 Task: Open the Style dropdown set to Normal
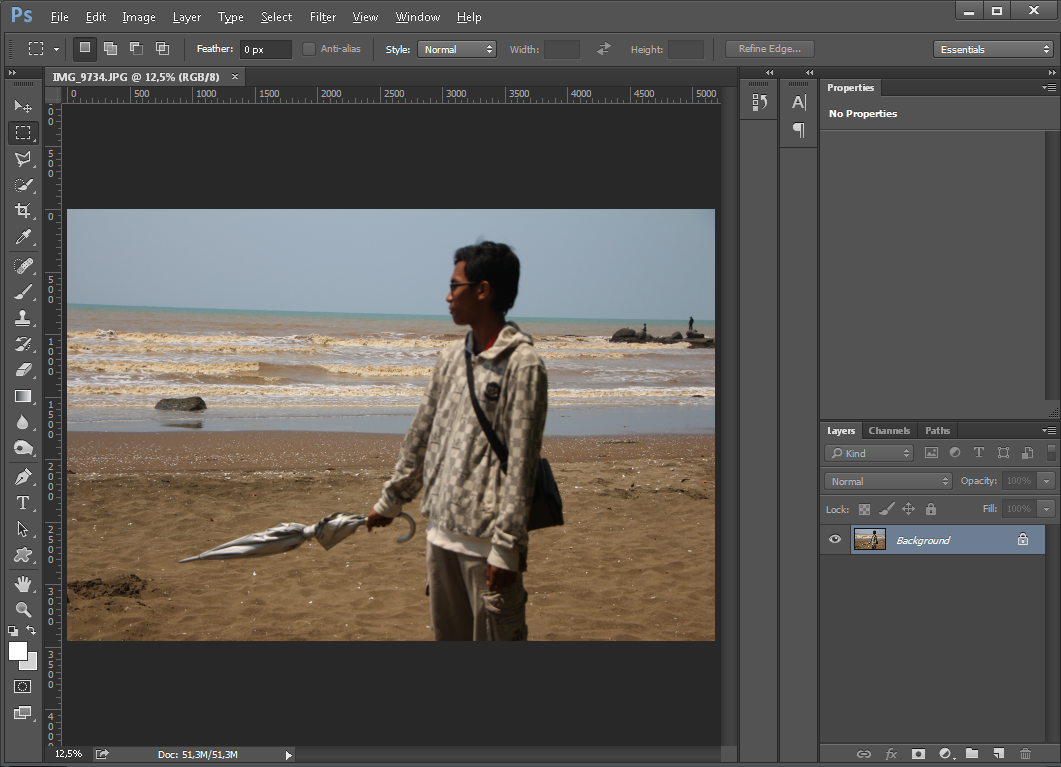pyautogui.click(x=456, y=49)
